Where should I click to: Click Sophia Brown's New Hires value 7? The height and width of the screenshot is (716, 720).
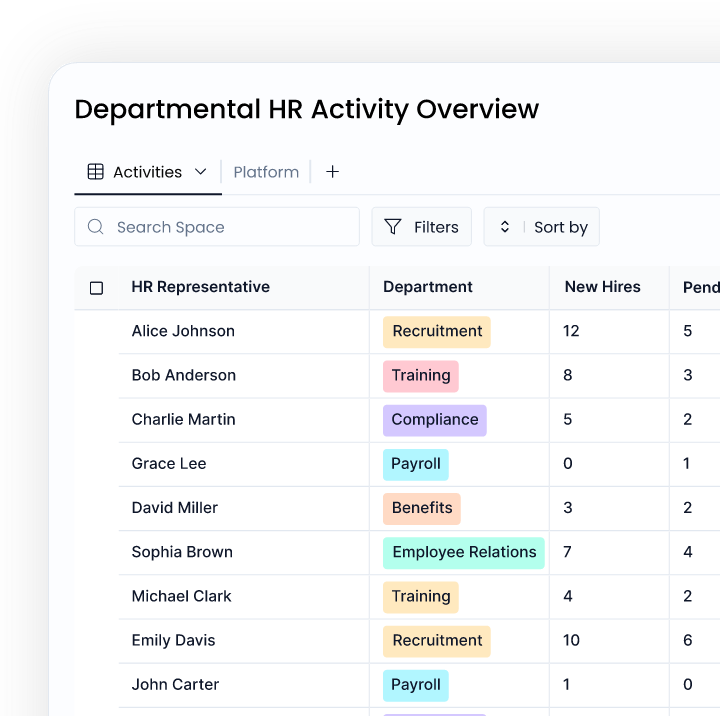click(567, 552)
